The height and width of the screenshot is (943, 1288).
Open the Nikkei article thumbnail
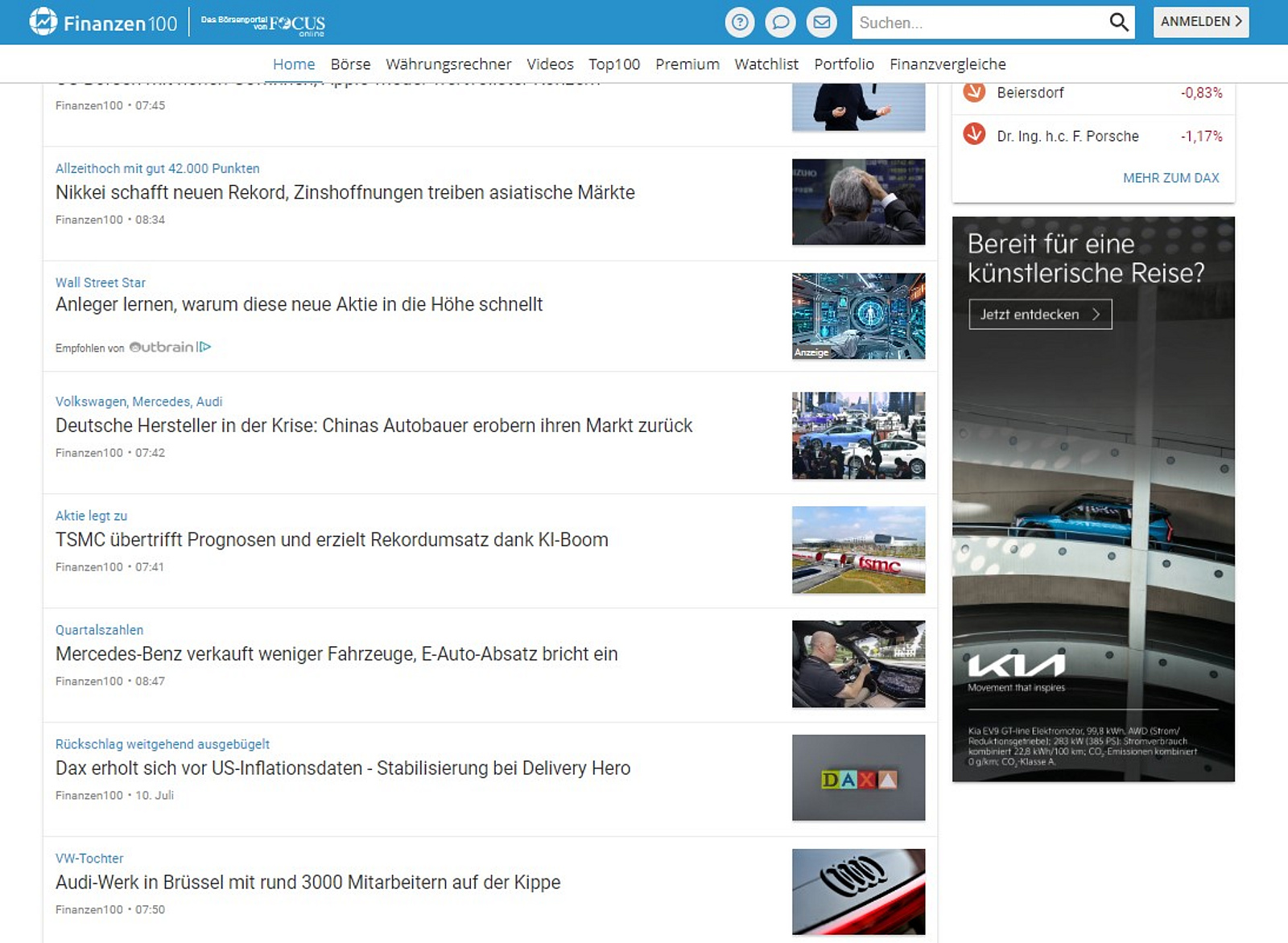pos(858,202)
